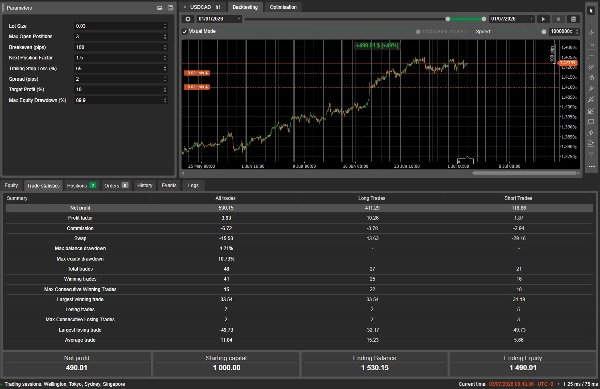Select the horizontal line drawing tool
The image size is (600, 389).
tap(591, 56)
